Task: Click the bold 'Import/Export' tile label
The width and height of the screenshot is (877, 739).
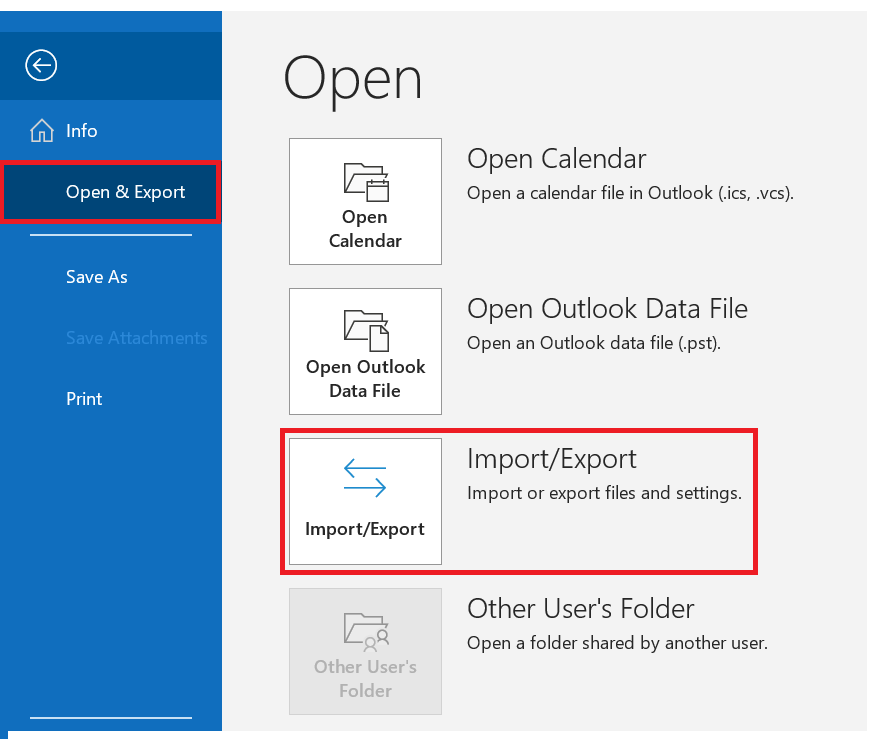Action: pos(365,529)
